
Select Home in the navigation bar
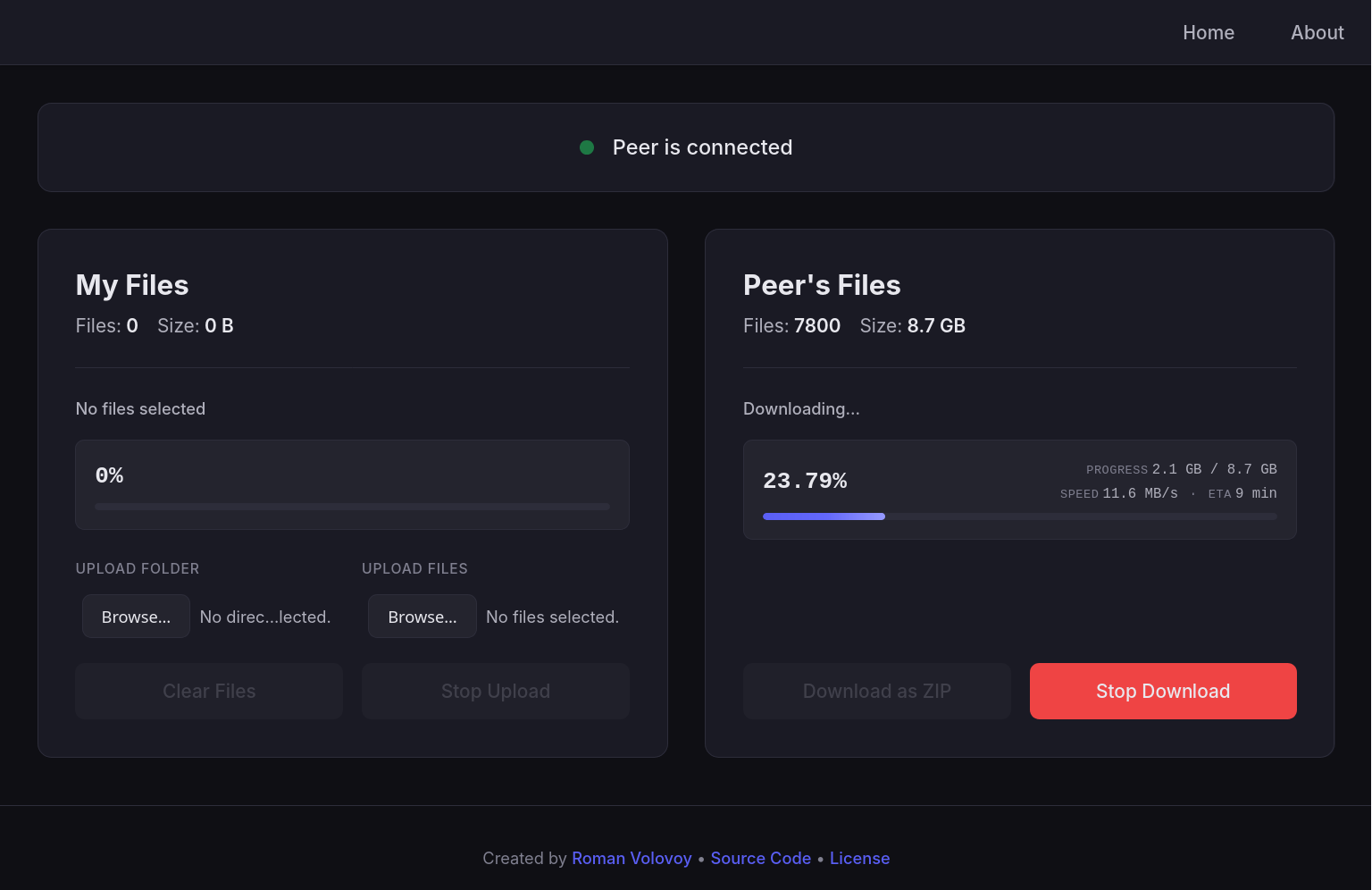tap(1209, 32)
